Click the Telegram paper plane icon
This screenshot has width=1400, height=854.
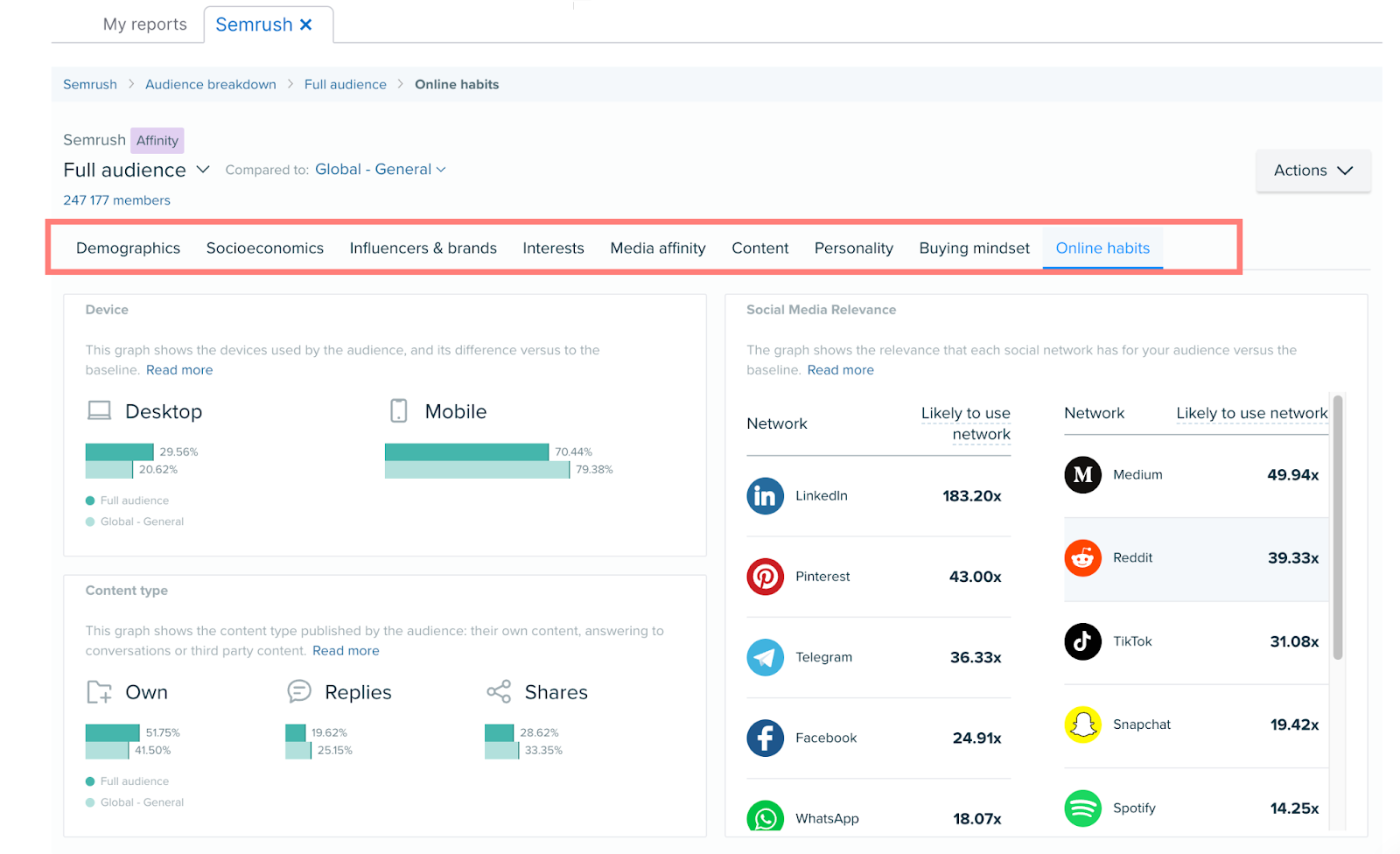[765, 657]
